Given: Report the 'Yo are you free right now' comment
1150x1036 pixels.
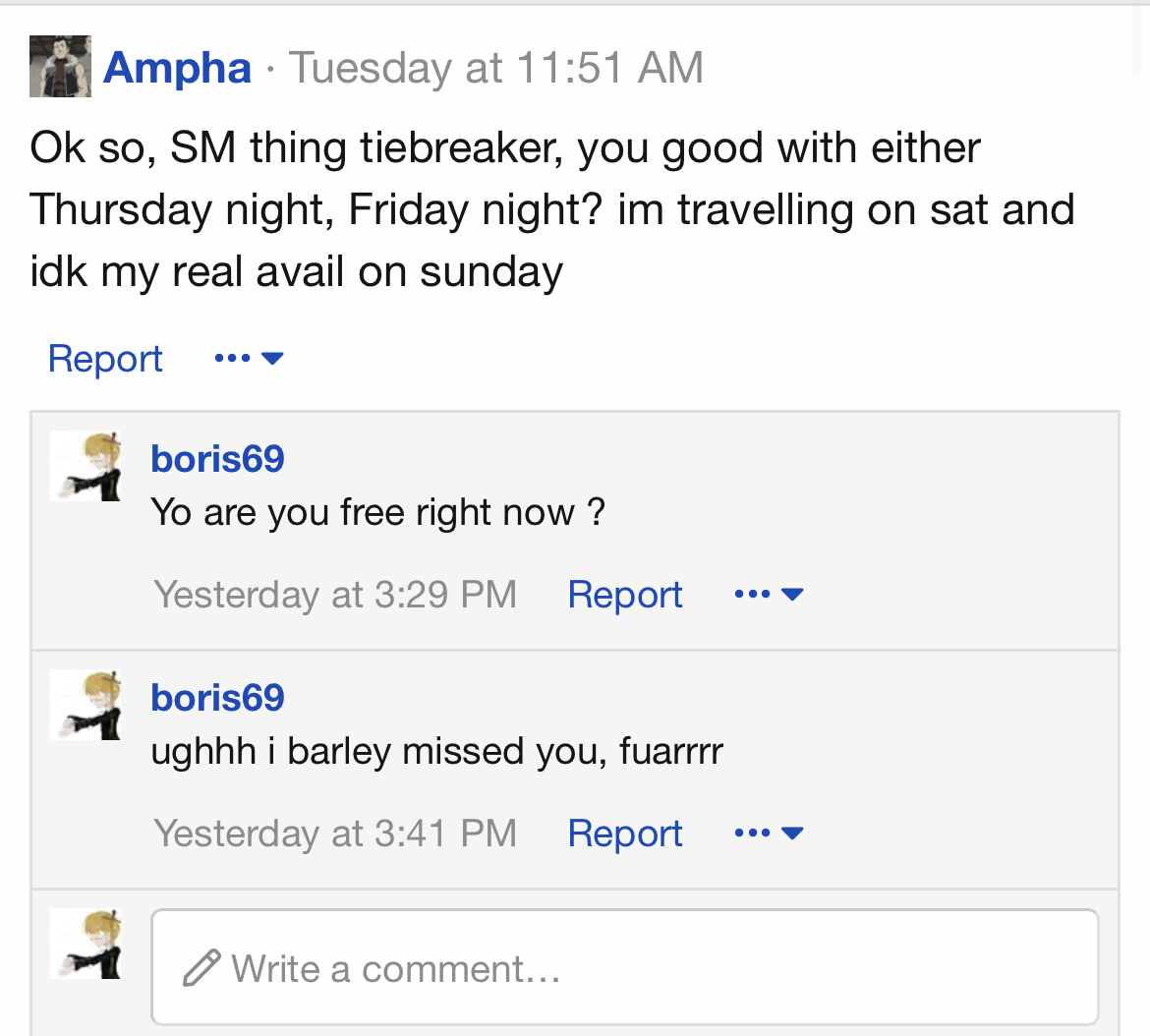Looking at the screenshot, I should (x=625, y=595).
